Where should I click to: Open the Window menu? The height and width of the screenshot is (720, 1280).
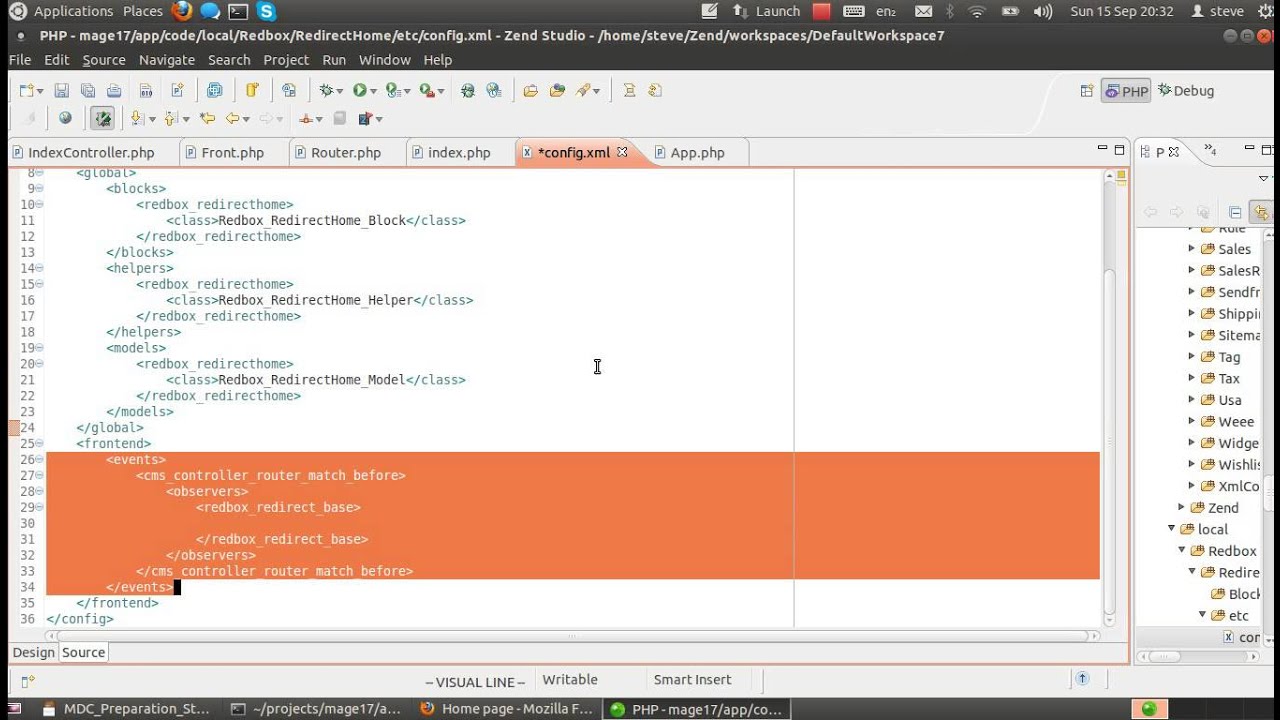[x=385, y=60]
